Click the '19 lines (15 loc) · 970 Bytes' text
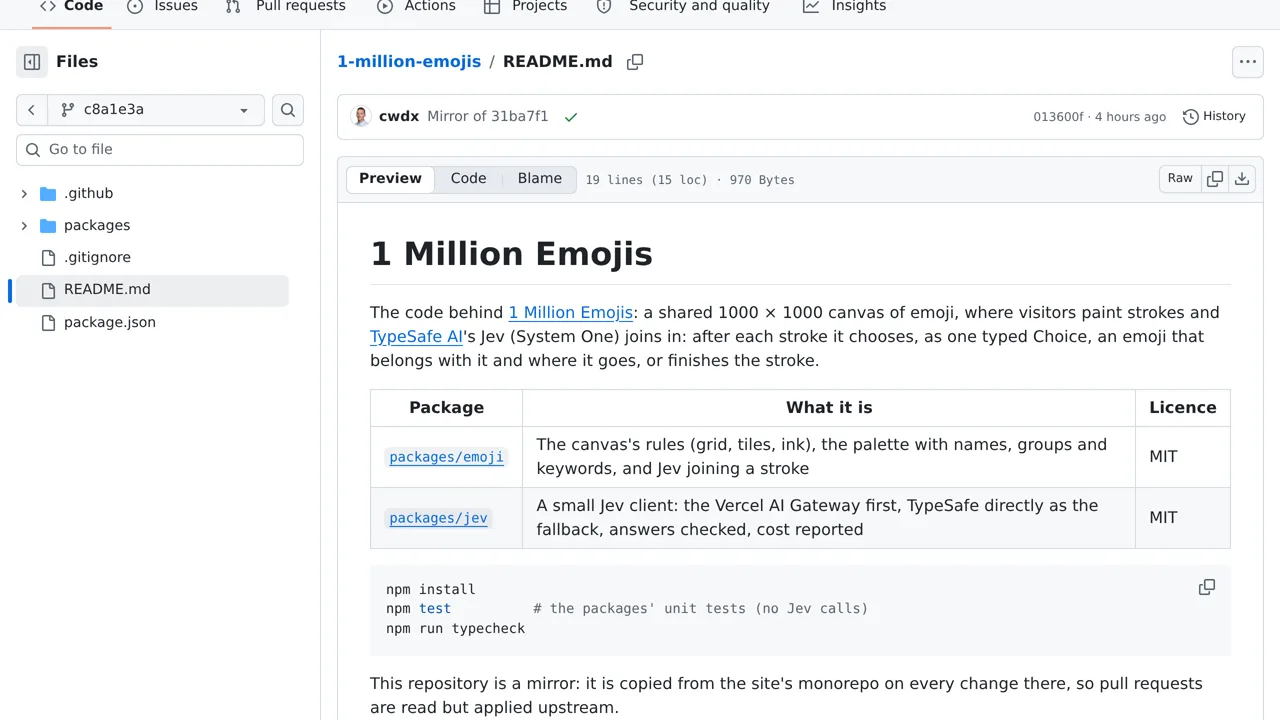The height and width of the screenshot is (720, 1280). tap(690, 180)
